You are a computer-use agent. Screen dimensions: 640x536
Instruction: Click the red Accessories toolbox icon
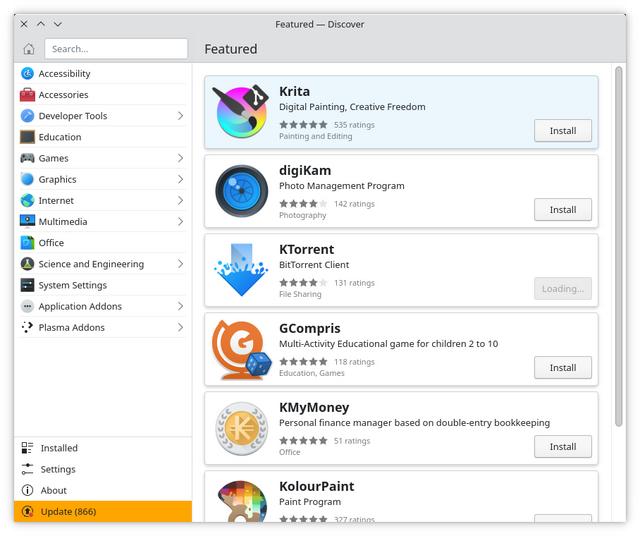[27, 95]
